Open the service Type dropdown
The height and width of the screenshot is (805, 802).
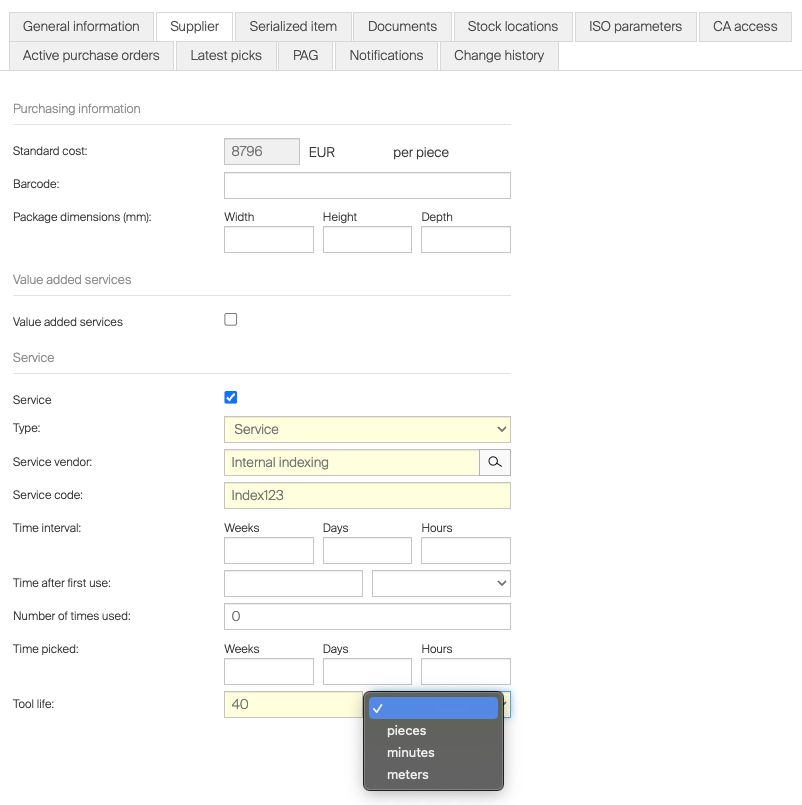[x=367, y=429]
